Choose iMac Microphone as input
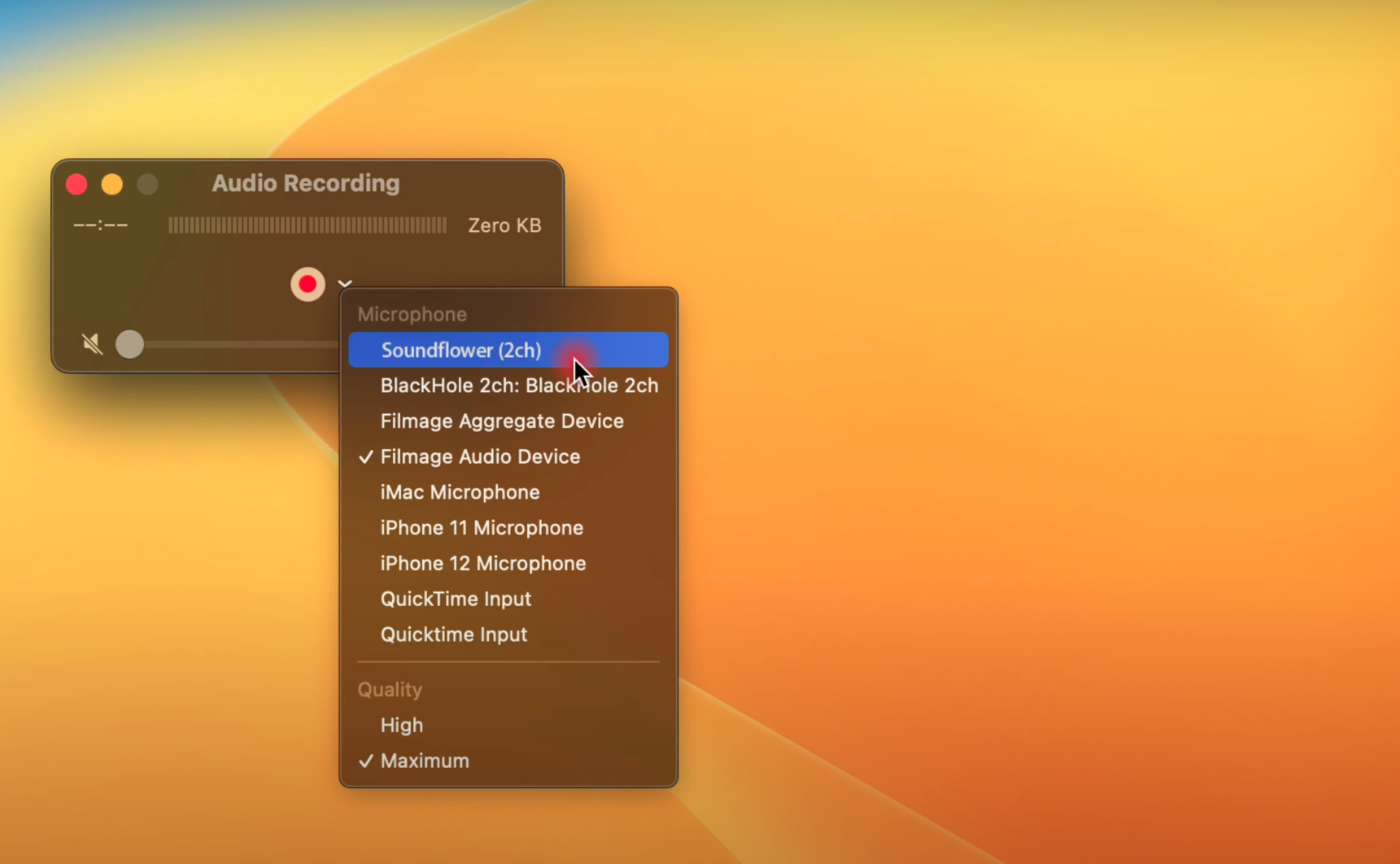The height and width of the screenshot is (864, 1400). (508, 492)
